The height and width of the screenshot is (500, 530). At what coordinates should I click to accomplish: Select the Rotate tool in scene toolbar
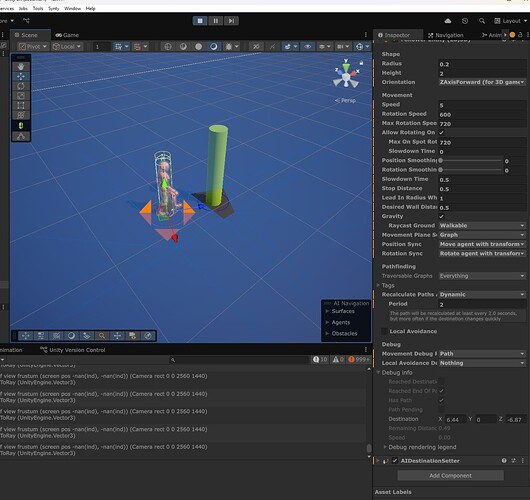[21, 86]
